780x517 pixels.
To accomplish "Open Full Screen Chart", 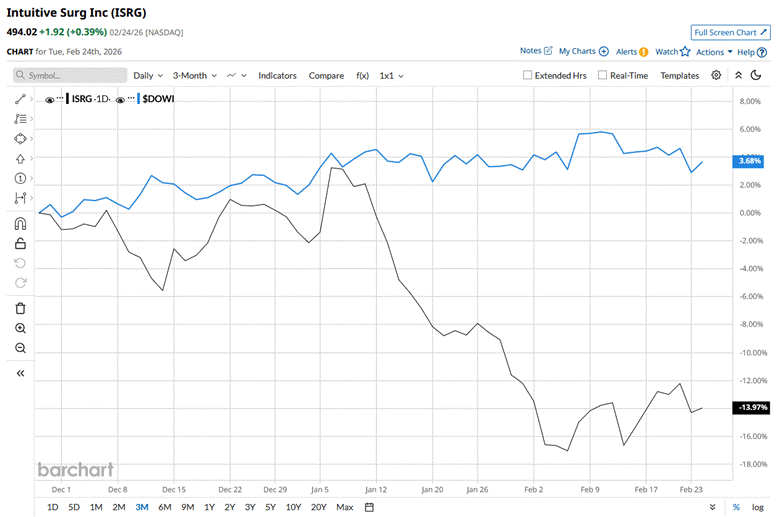I will [x=730, y=32].
